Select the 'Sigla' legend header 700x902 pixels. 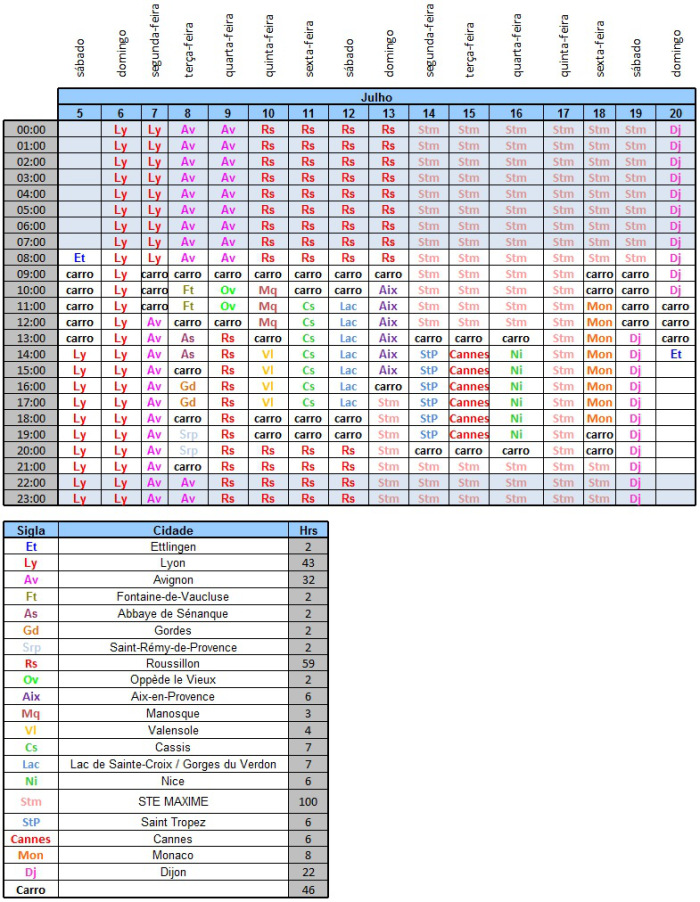(30, 530)
